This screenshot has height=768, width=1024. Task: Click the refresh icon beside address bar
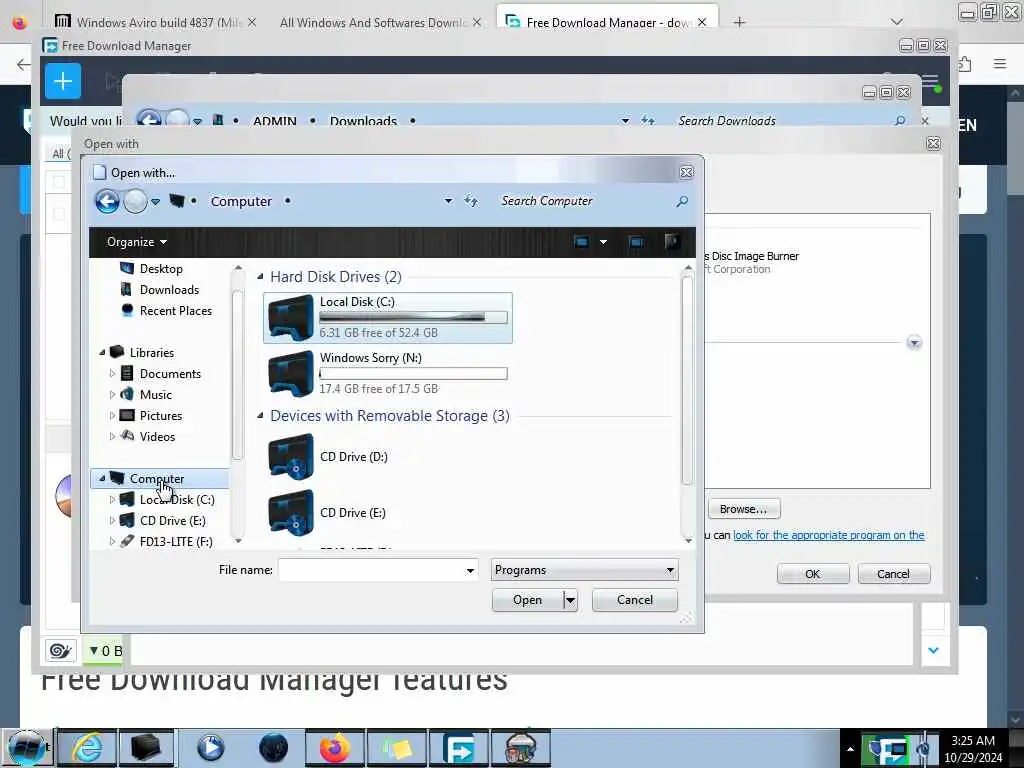pyautogui.click(x=471, y=201)
